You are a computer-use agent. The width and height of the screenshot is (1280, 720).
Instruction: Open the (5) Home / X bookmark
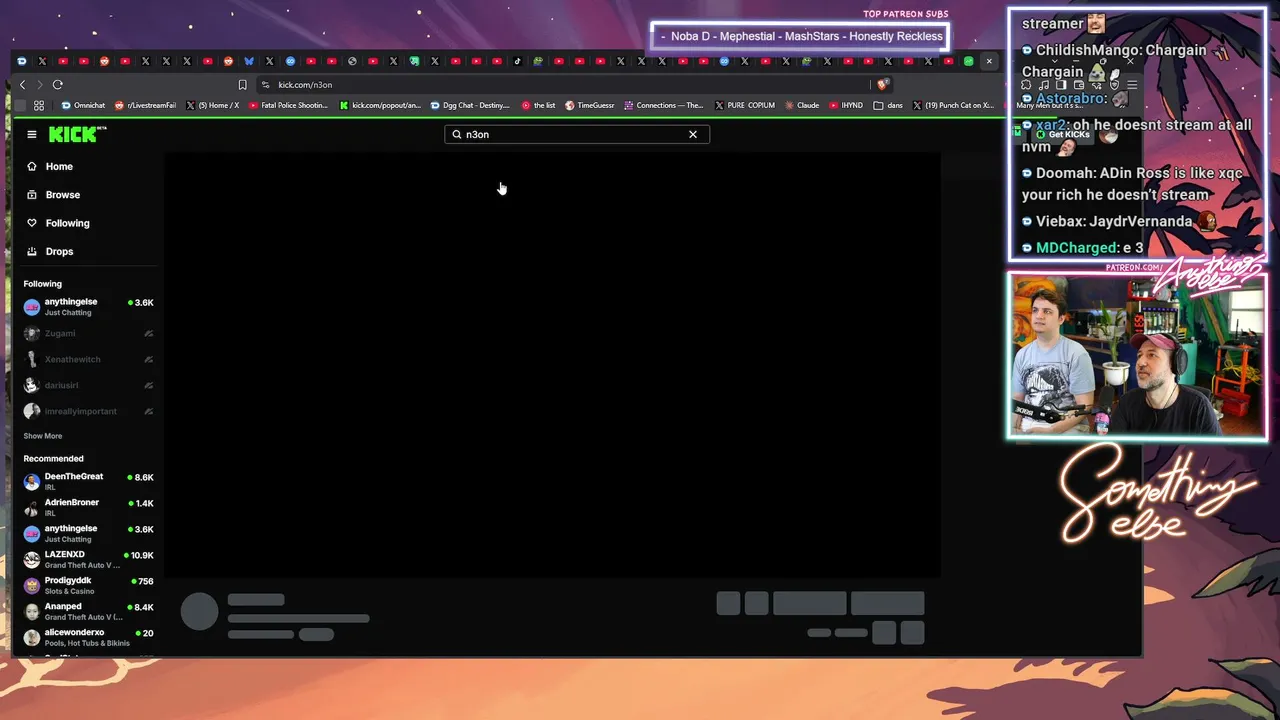tap(212, 105)
